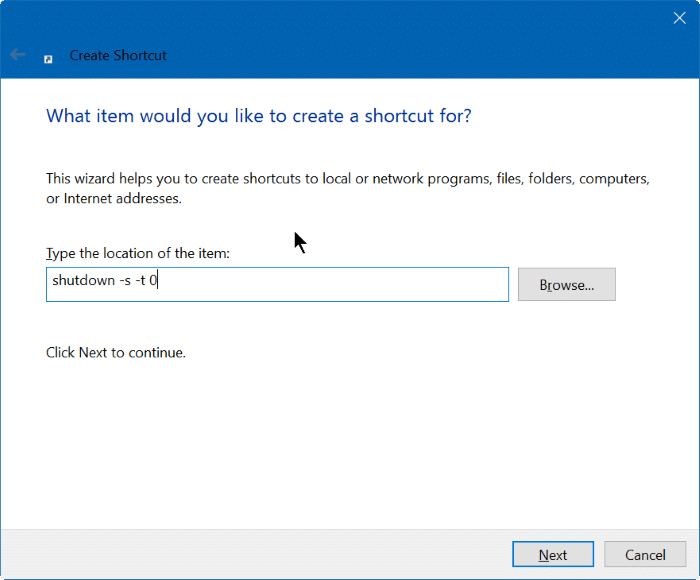Click the Create Shortcut wizard icon
The image size is (700, 580).
(48, 59)
